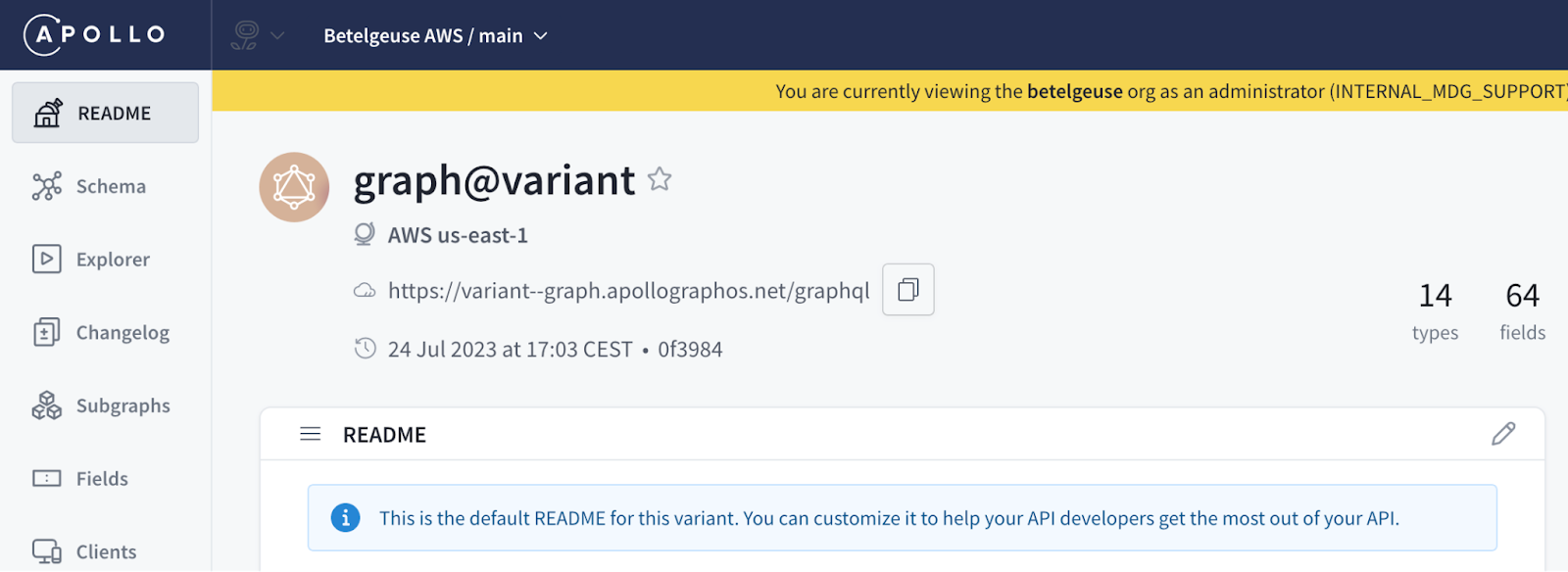Click the Clients devices icon

pyautogui.click(x=47, y=551)
